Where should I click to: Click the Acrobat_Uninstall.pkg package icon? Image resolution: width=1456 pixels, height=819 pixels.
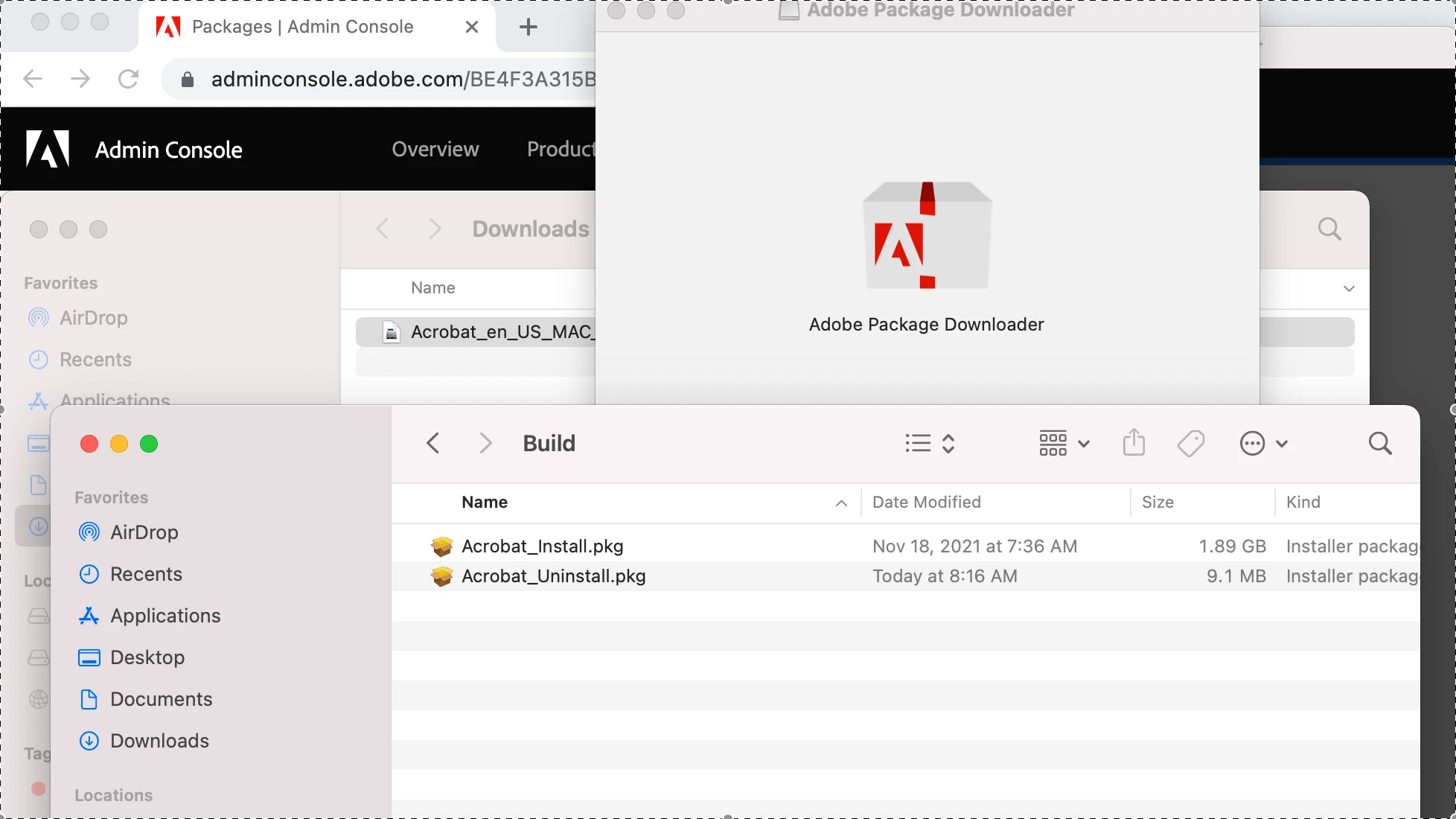pos(441,576)
